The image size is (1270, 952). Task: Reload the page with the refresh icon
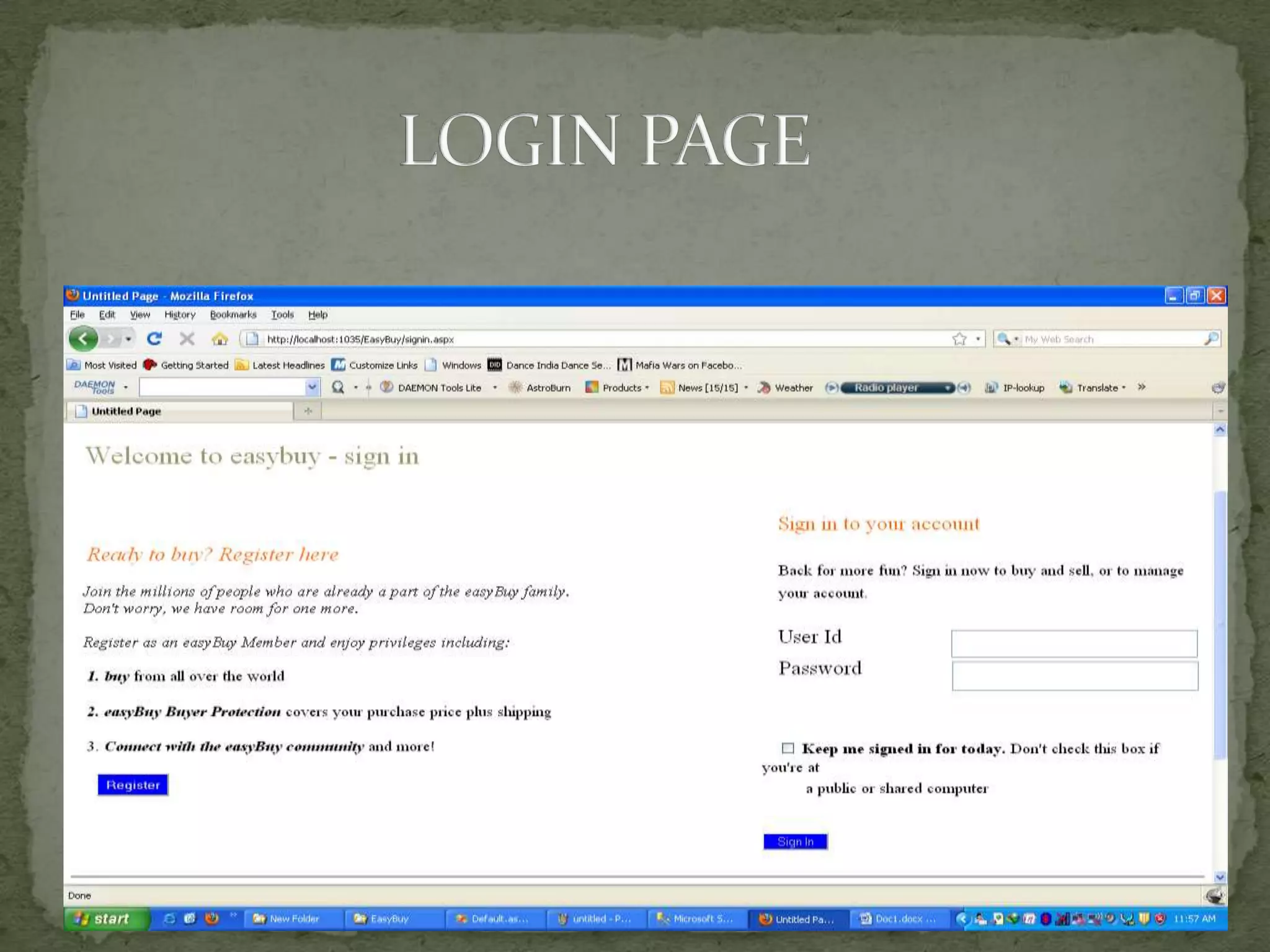click(x=154, y=339)
